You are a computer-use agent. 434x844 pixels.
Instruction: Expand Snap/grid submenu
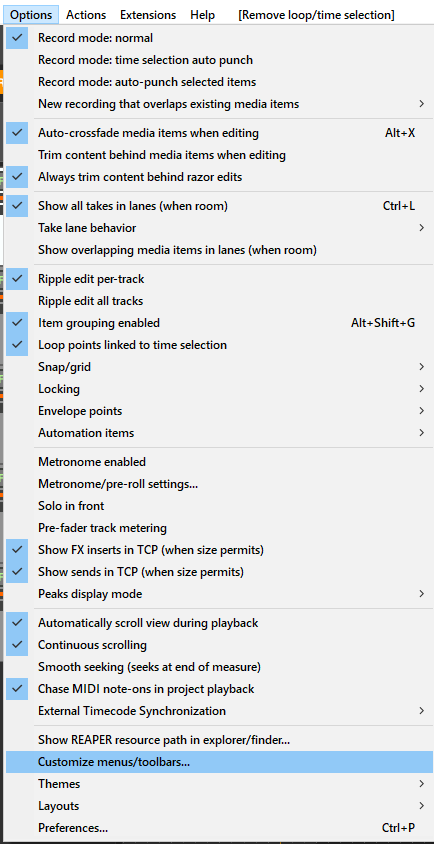[219, 367]
